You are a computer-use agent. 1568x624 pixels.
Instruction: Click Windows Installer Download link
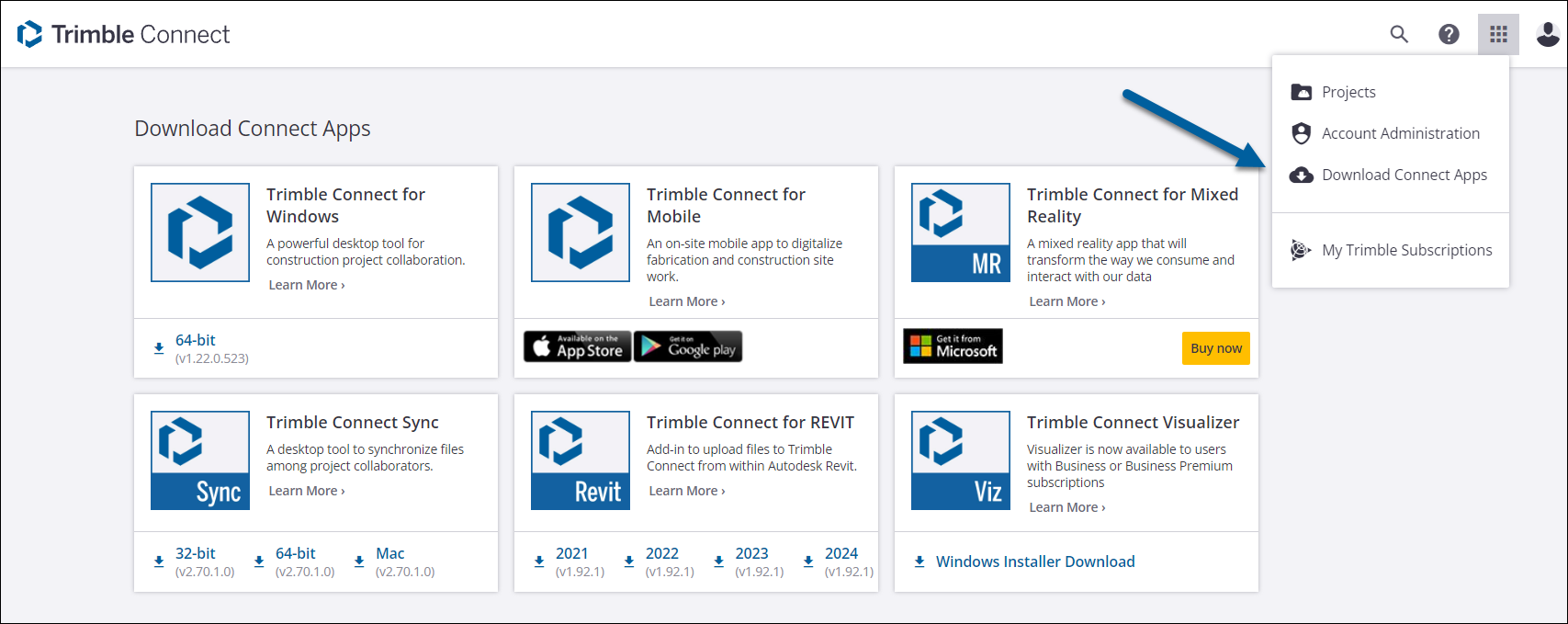[1035, 562]
